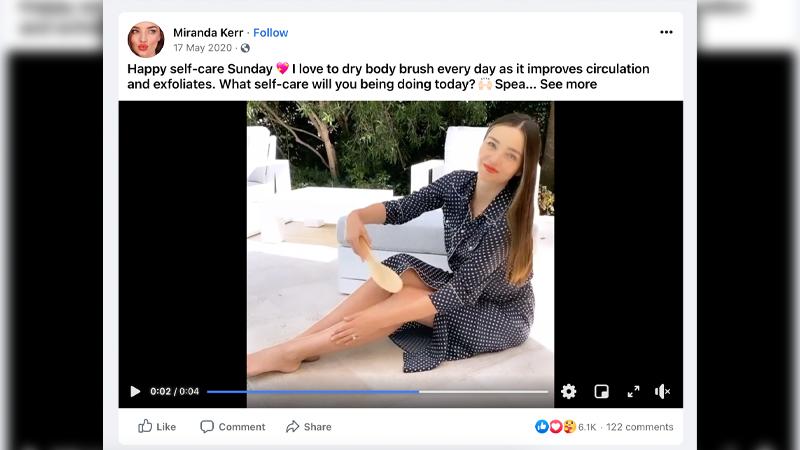Click the public audience globe icon
The image size is (800, 450).
coord(245,48)
